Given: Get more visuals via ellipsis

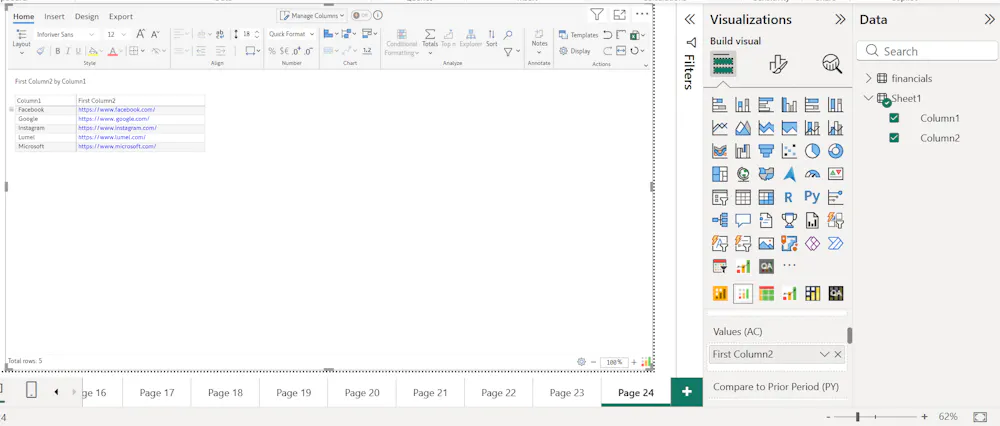Looking at the screenshot, I should pyautogui.click(x=789, y=266).
